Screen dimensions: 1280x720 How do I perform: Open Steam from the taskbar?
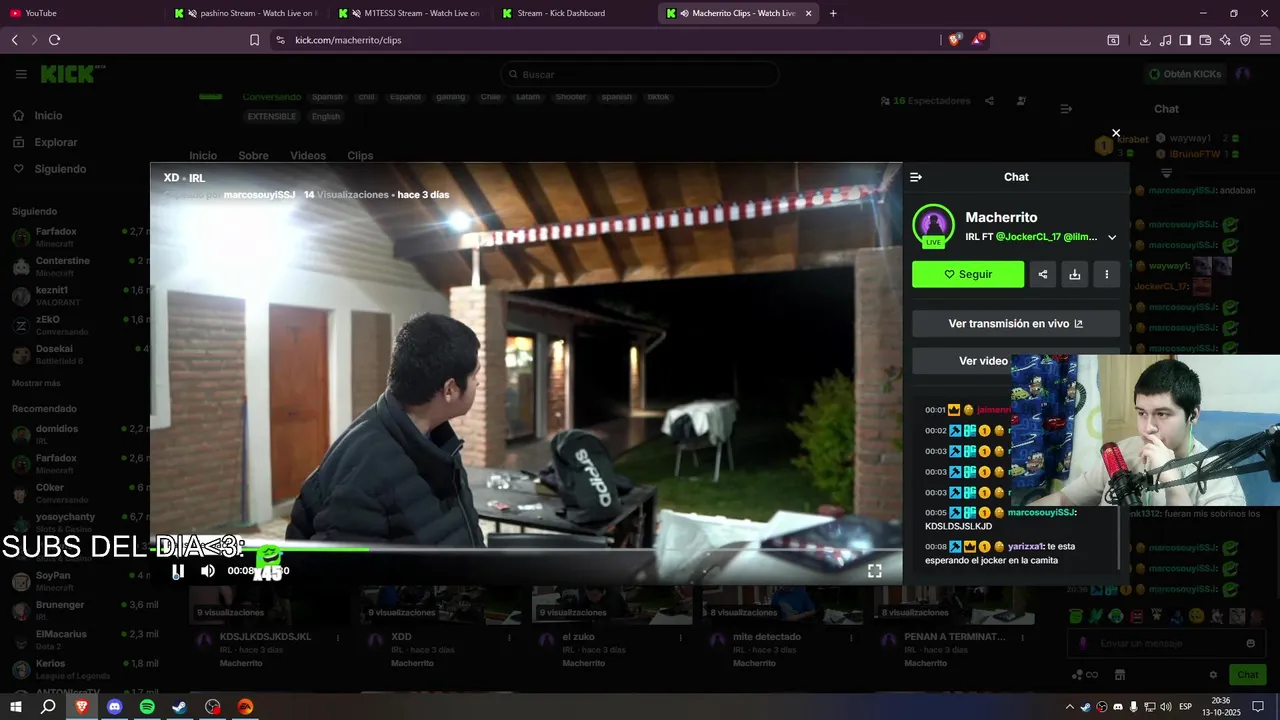(x=180, y=707)
